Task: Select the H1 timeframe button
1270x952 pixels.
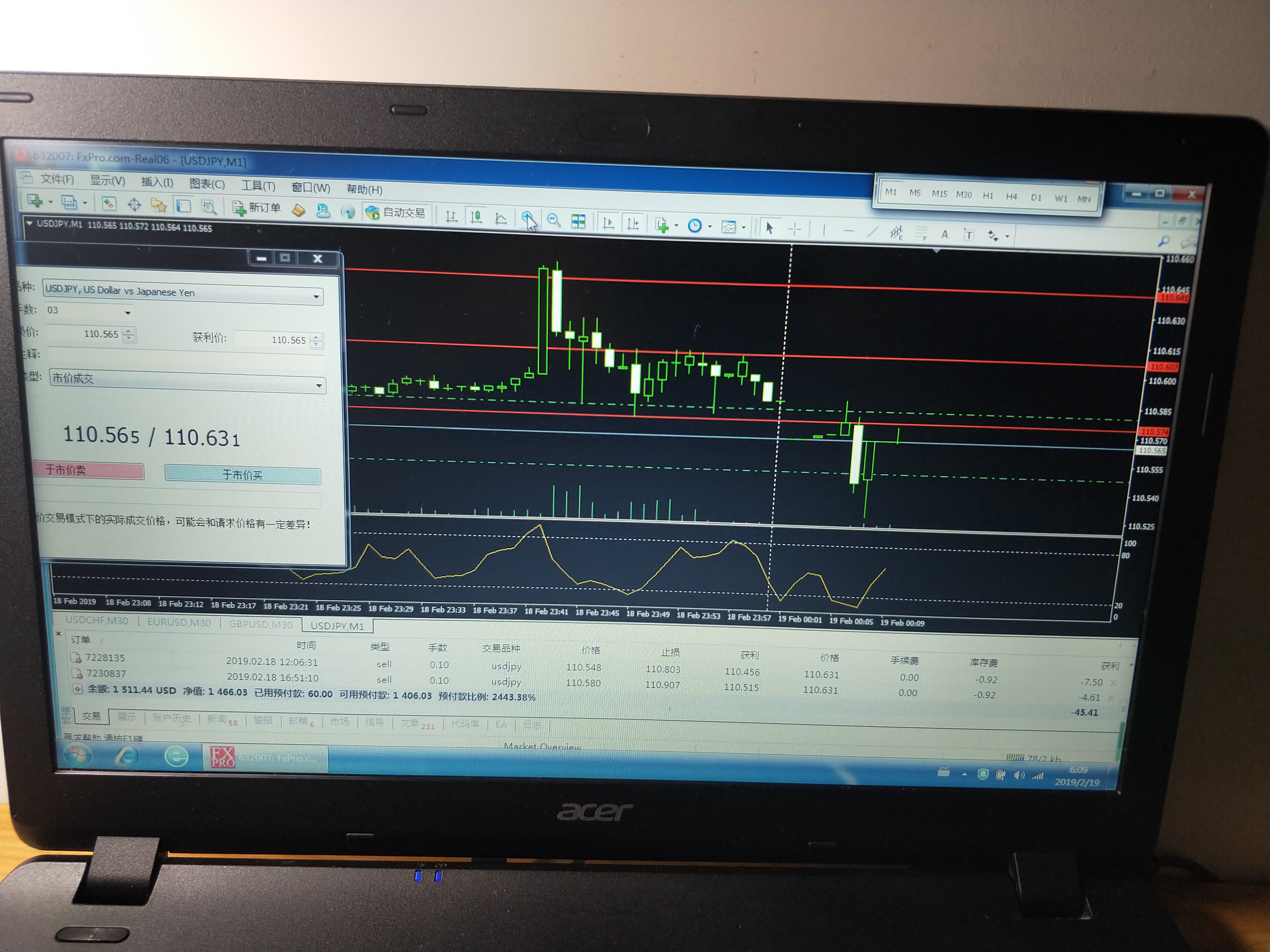Action: click(988, 196)
